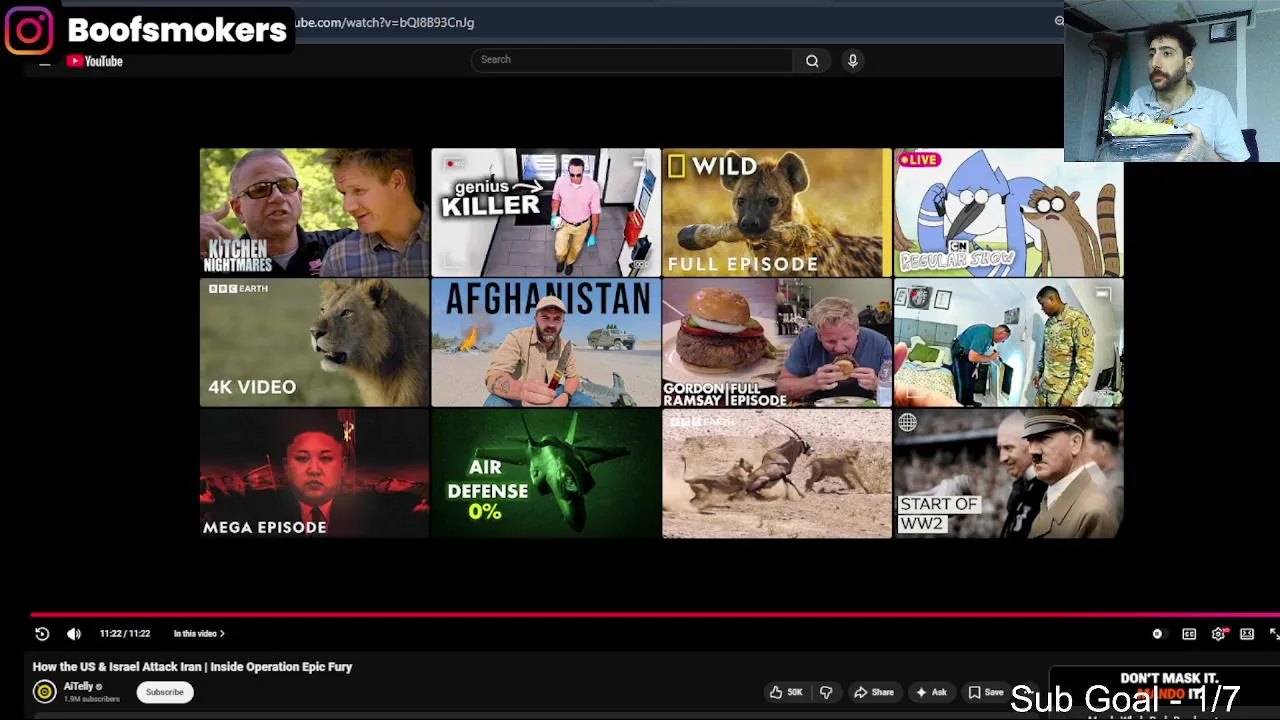Open the Gordon Ramsay Full Episode burger video
1280x720 pixels.
click(x=777, y=343)
